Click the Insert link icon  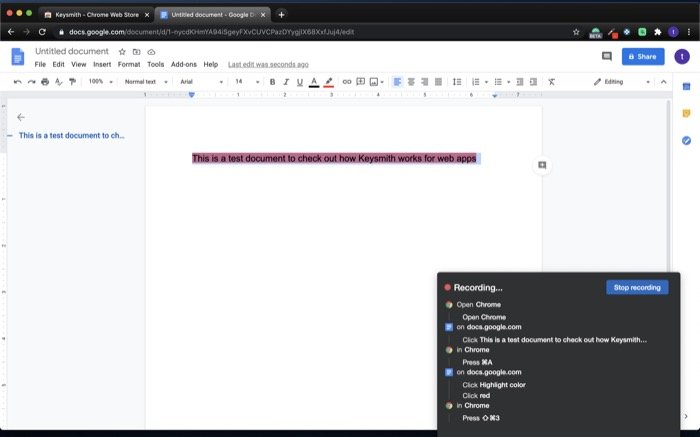tap(347, 82)
